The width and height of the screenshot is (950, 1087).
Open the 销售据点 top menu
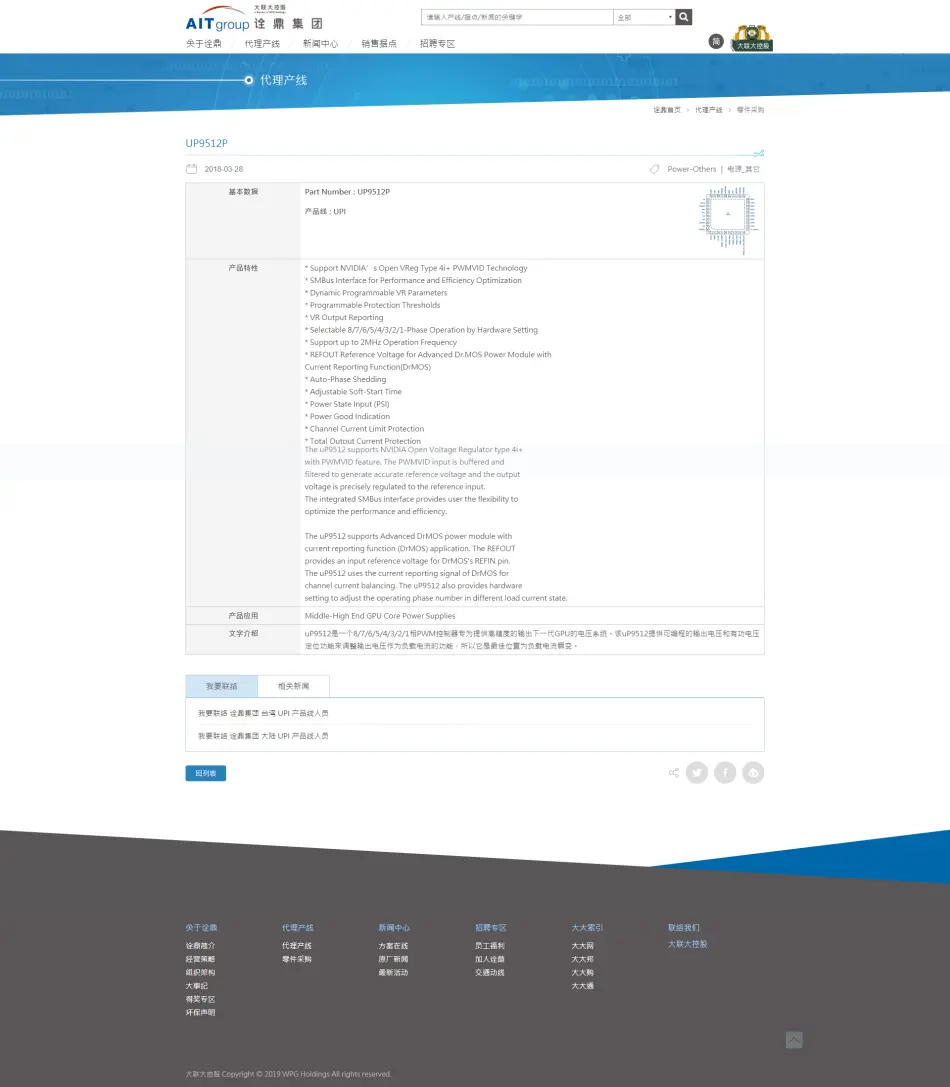pos(379,44)
